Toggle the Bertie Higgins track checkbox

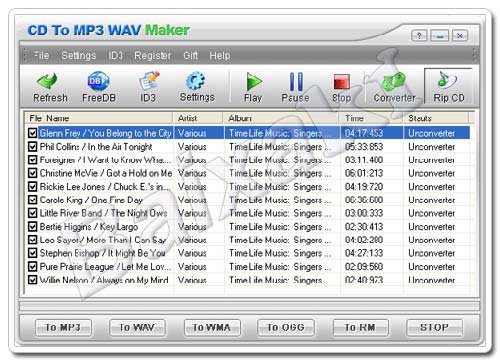(x=32, y=226)
